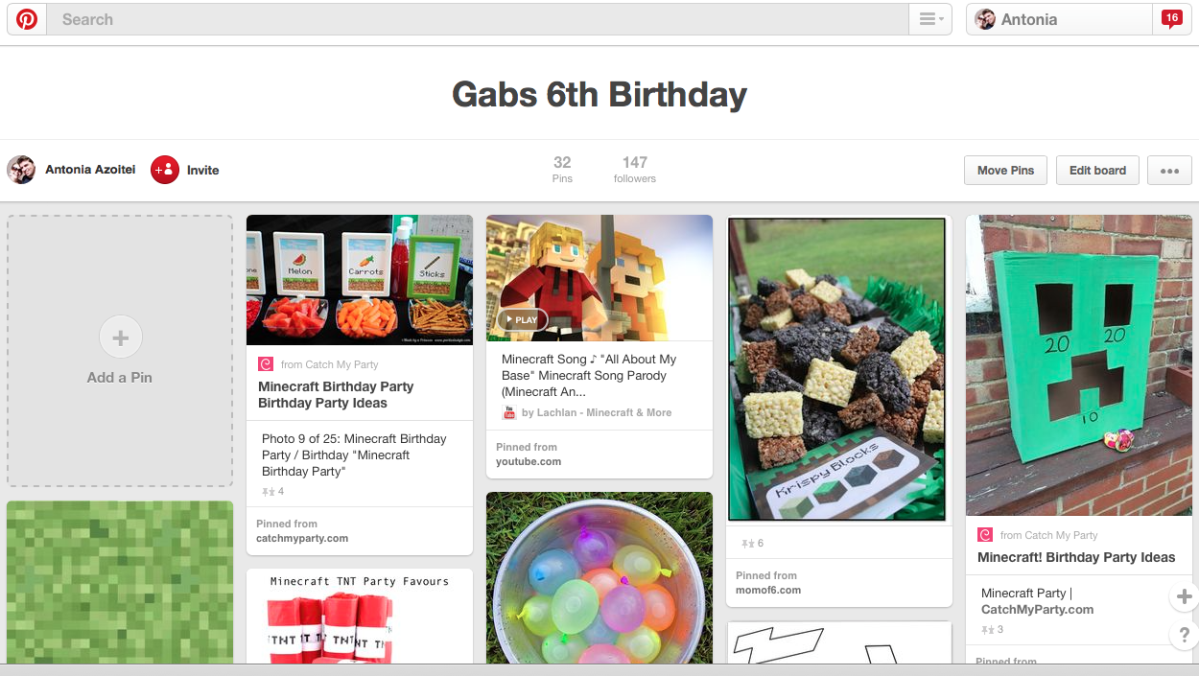Click the floating plus button

[x=1184, y=596]
